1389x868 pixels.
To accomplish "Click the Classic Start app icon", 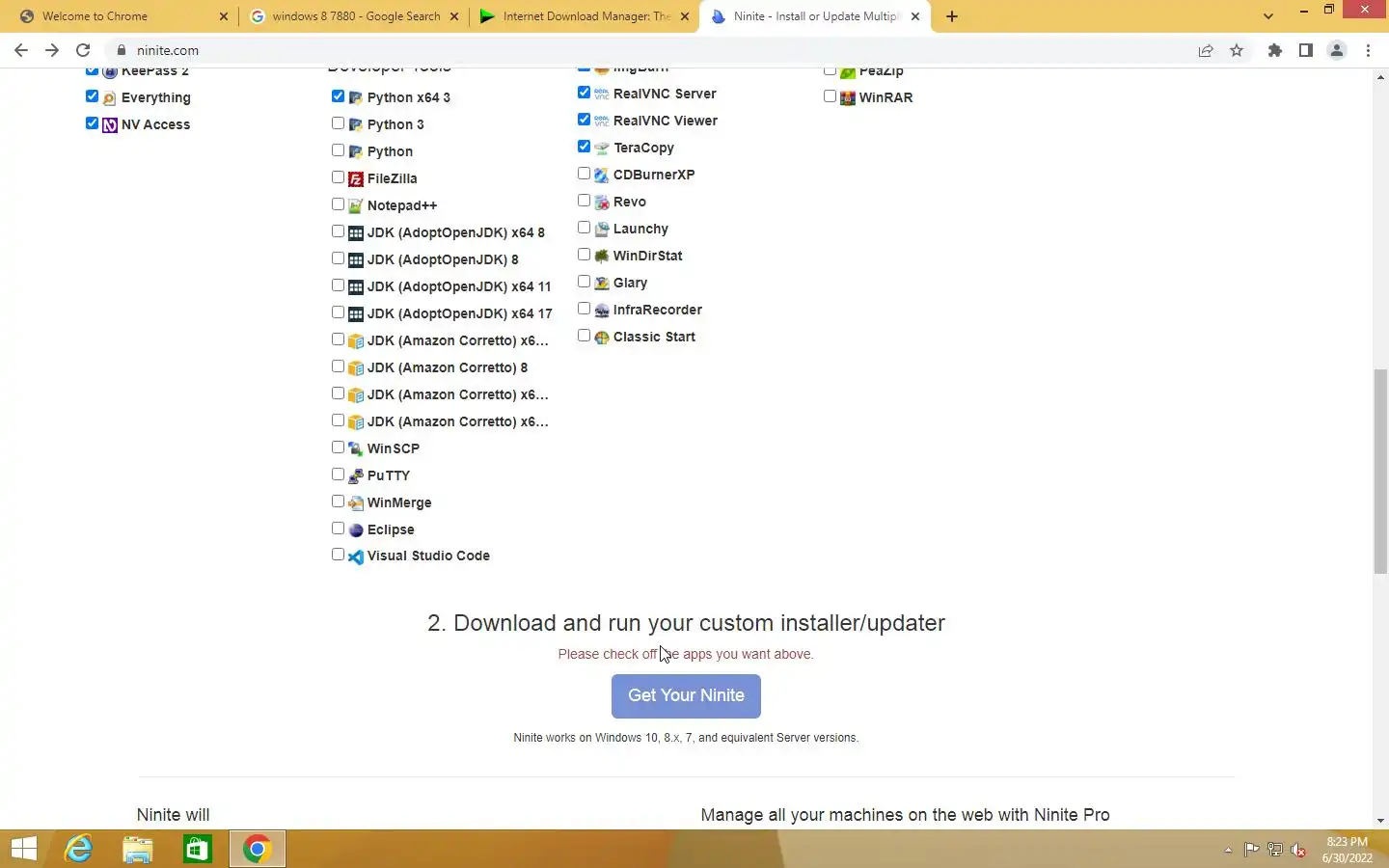I will coord(602,337).
